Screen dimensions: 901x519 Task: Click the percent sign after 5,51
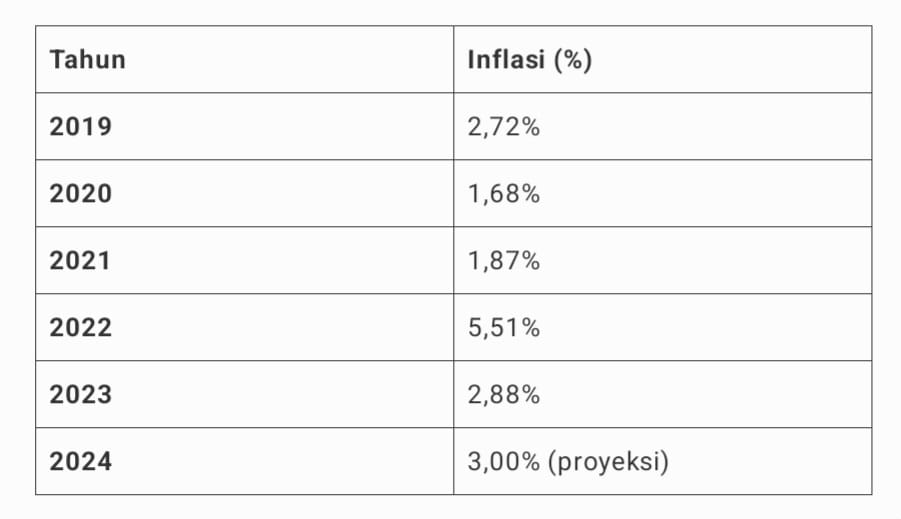pyautogui.click(x=531, y=328)
